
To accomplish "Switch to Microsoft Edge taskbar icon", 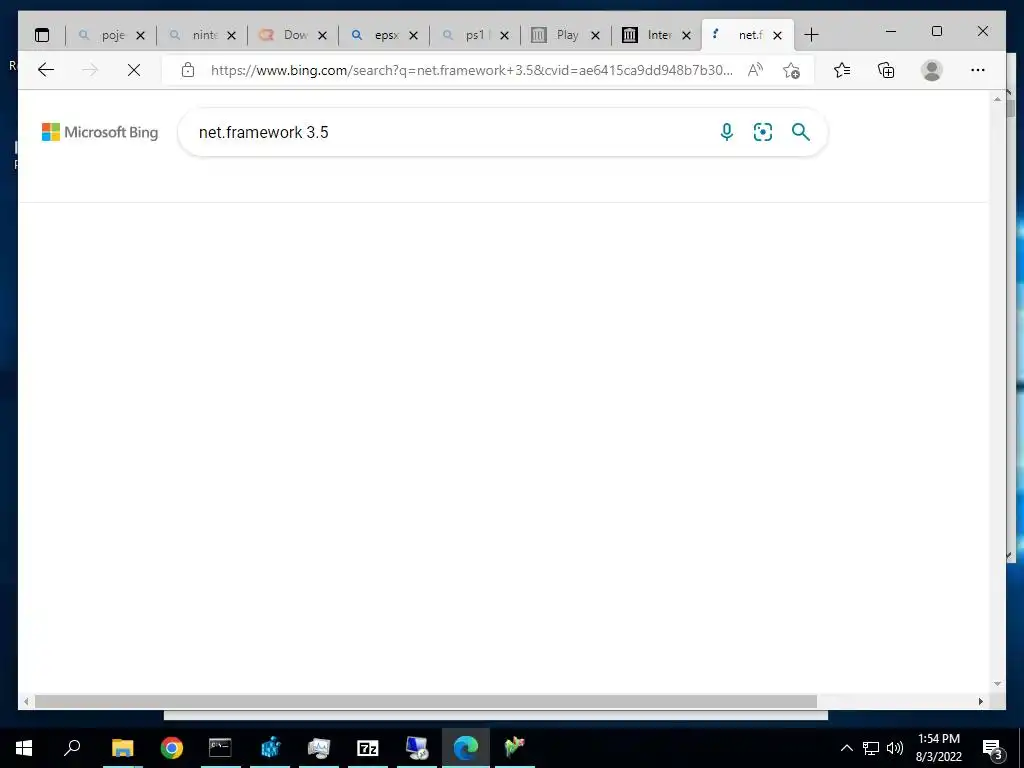I will [x=466, y=748].
